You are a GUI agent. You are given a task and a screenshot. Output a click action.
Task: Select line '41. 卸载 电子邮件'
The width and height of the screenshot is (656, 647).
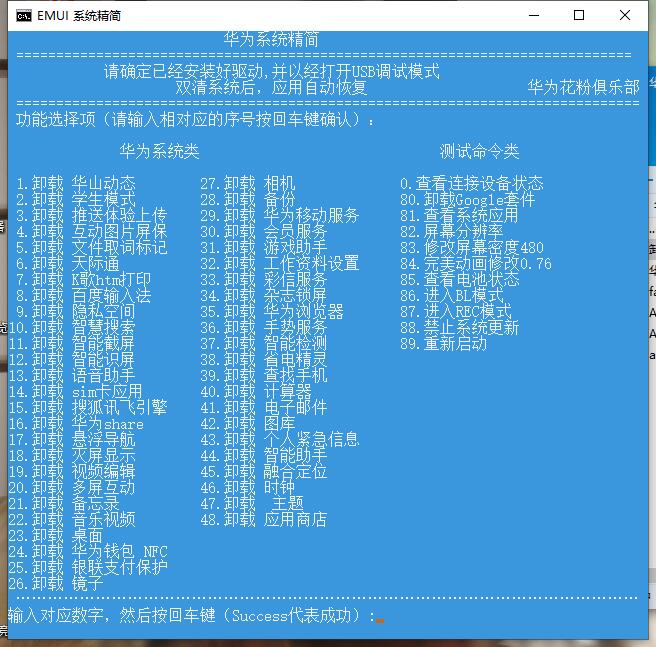[x=264, y=408]
